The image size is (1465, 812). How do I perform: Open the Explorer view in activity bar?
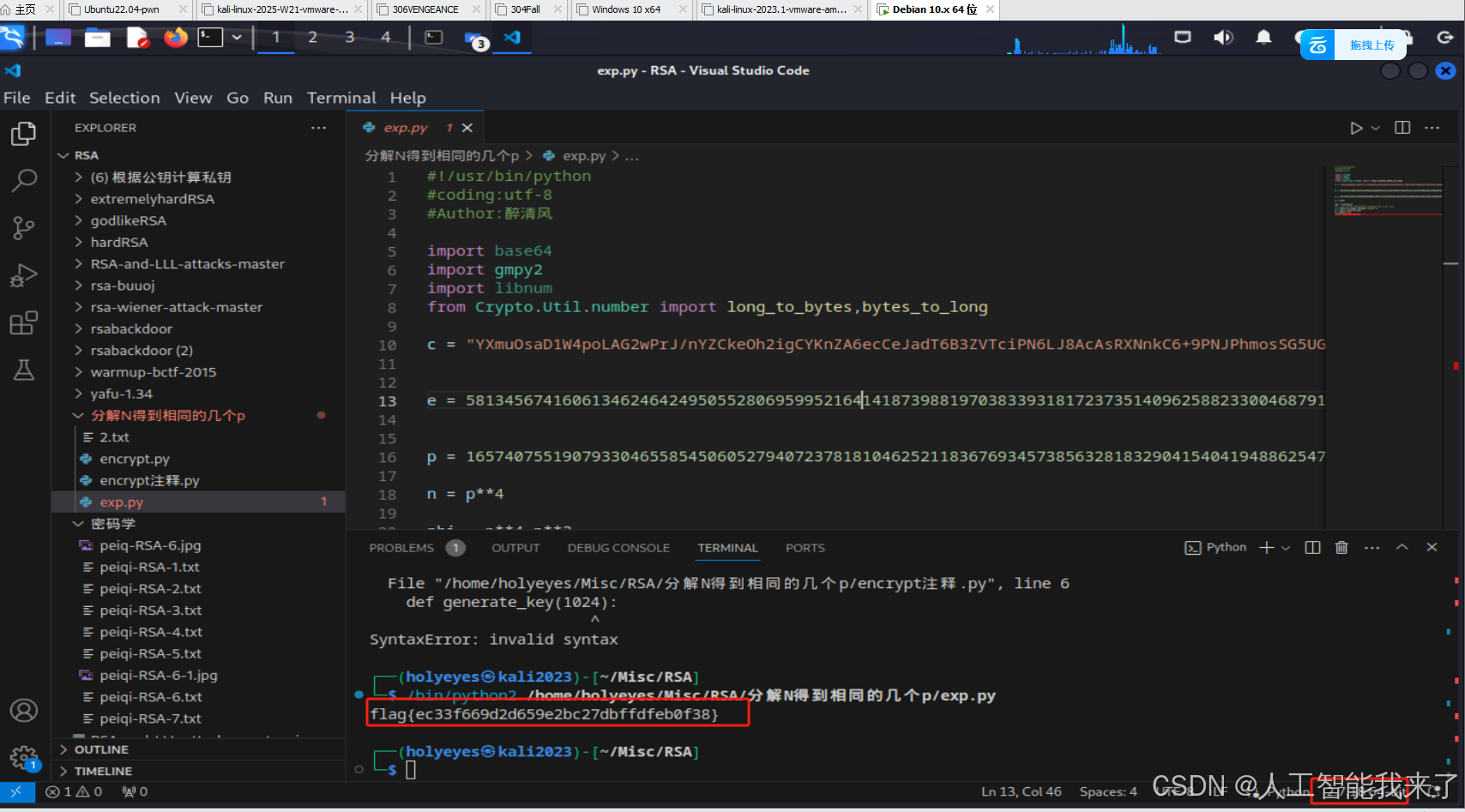(x=24, y=134)
